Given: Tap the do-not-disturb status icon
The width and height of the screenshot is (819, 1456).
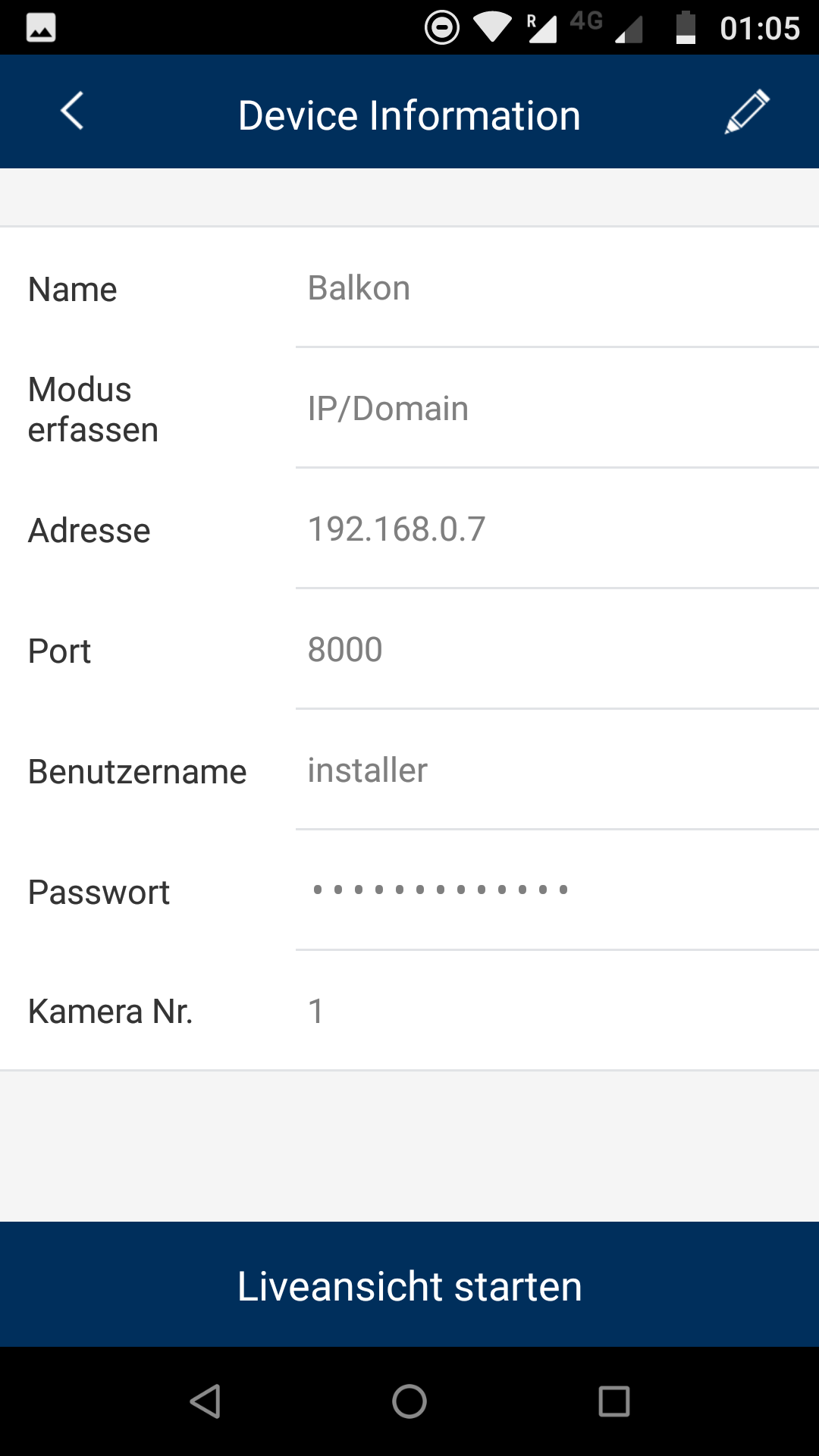Looking at the screenshot, I should click(442, 28).
